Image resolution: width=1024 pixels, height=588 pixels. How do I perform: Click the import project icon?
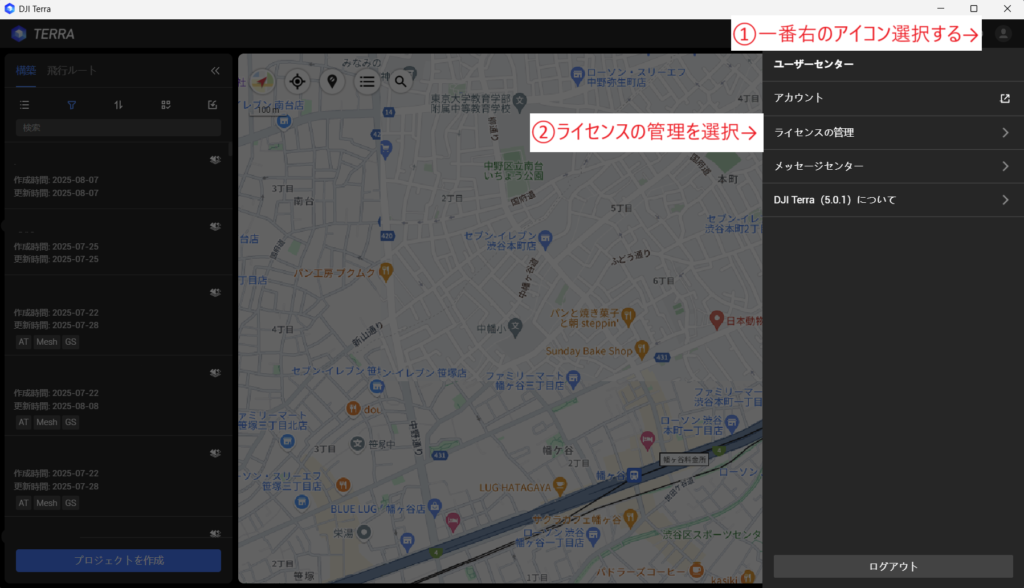point(212,104)
